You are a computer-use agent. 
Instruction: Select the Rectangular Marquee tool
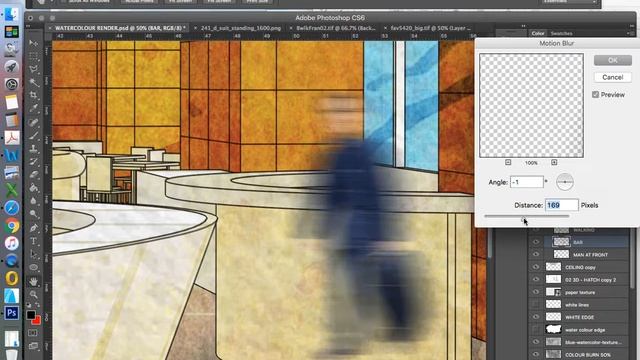pos(33,56)
